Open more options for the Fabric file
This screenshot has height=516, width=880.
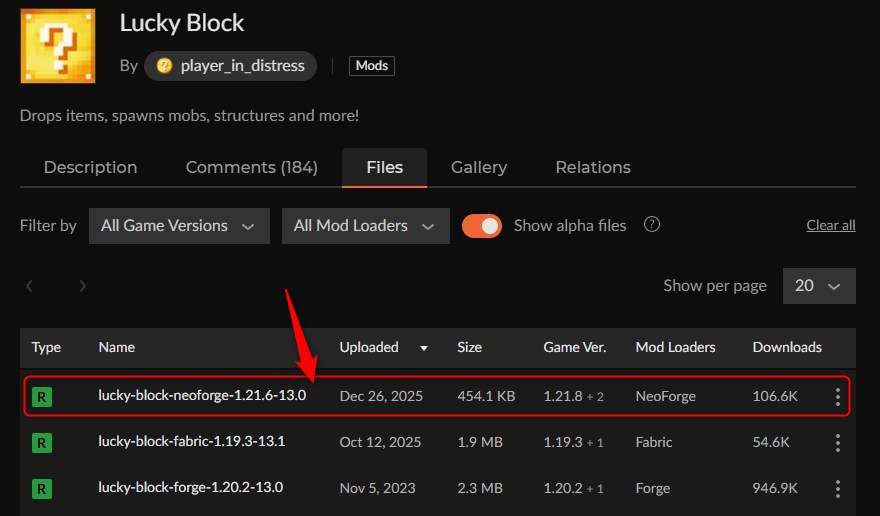(x=838, y=442)
